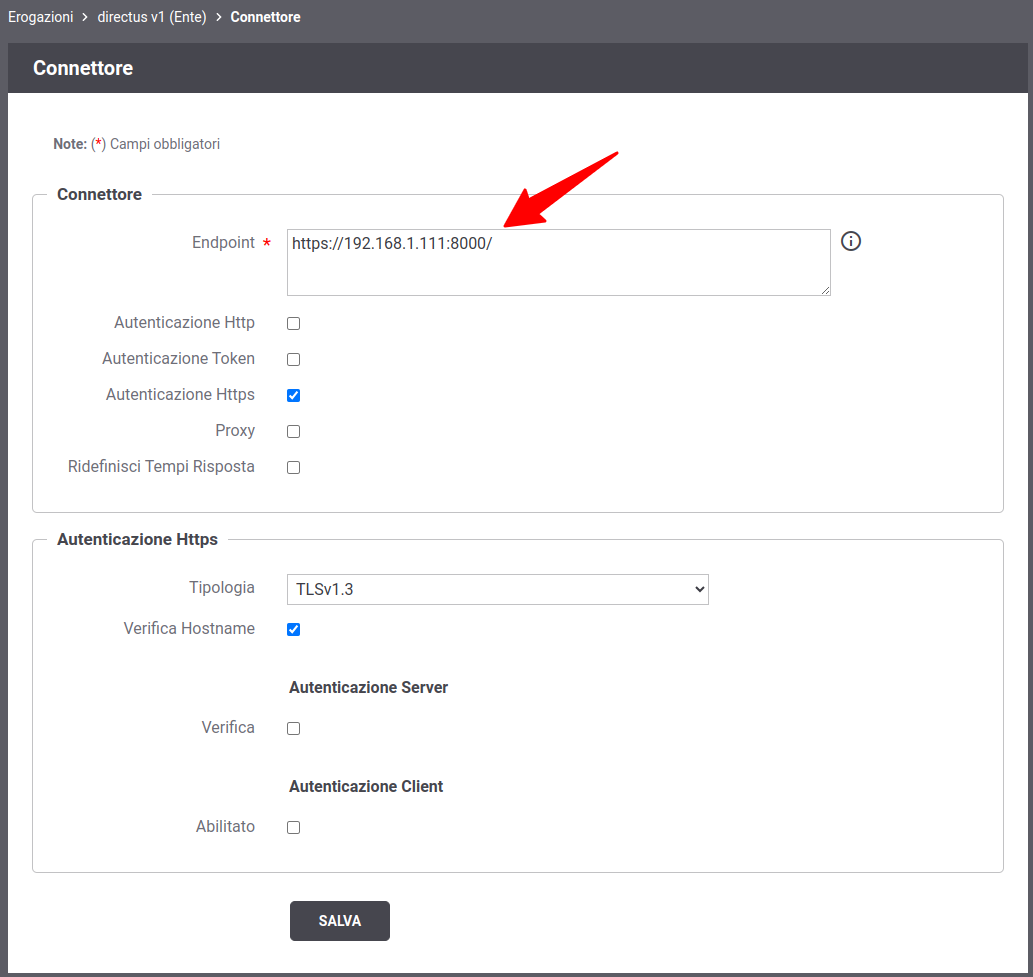Grab the Endpoint textarea resize handle
The height and width of the screenshot is (977, 1033).
point(824,289)
